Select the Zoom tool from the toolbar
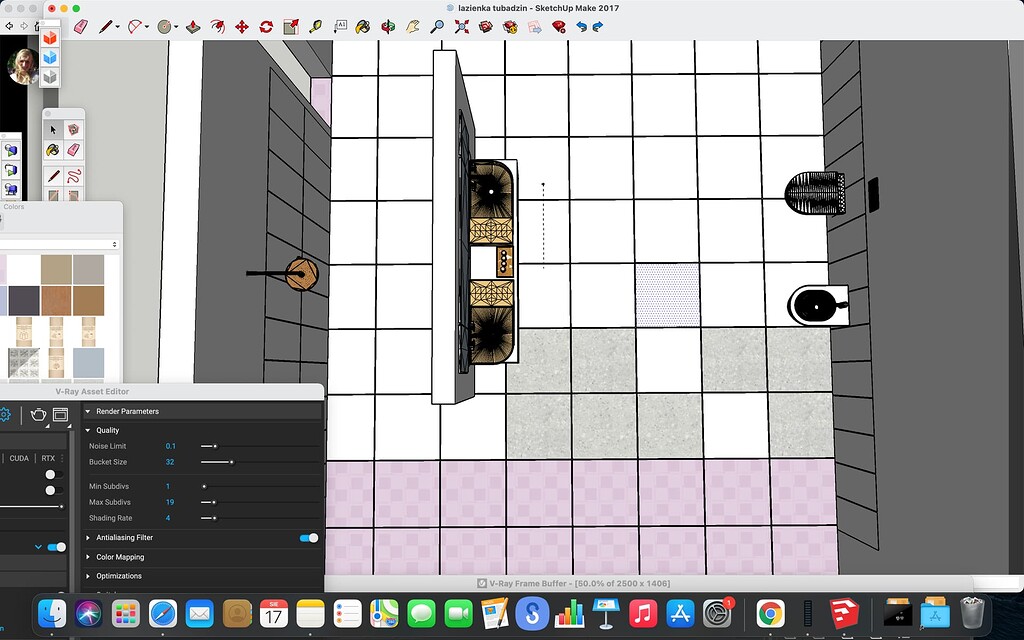Screen dimensions: 1024x640 point(438,27)
